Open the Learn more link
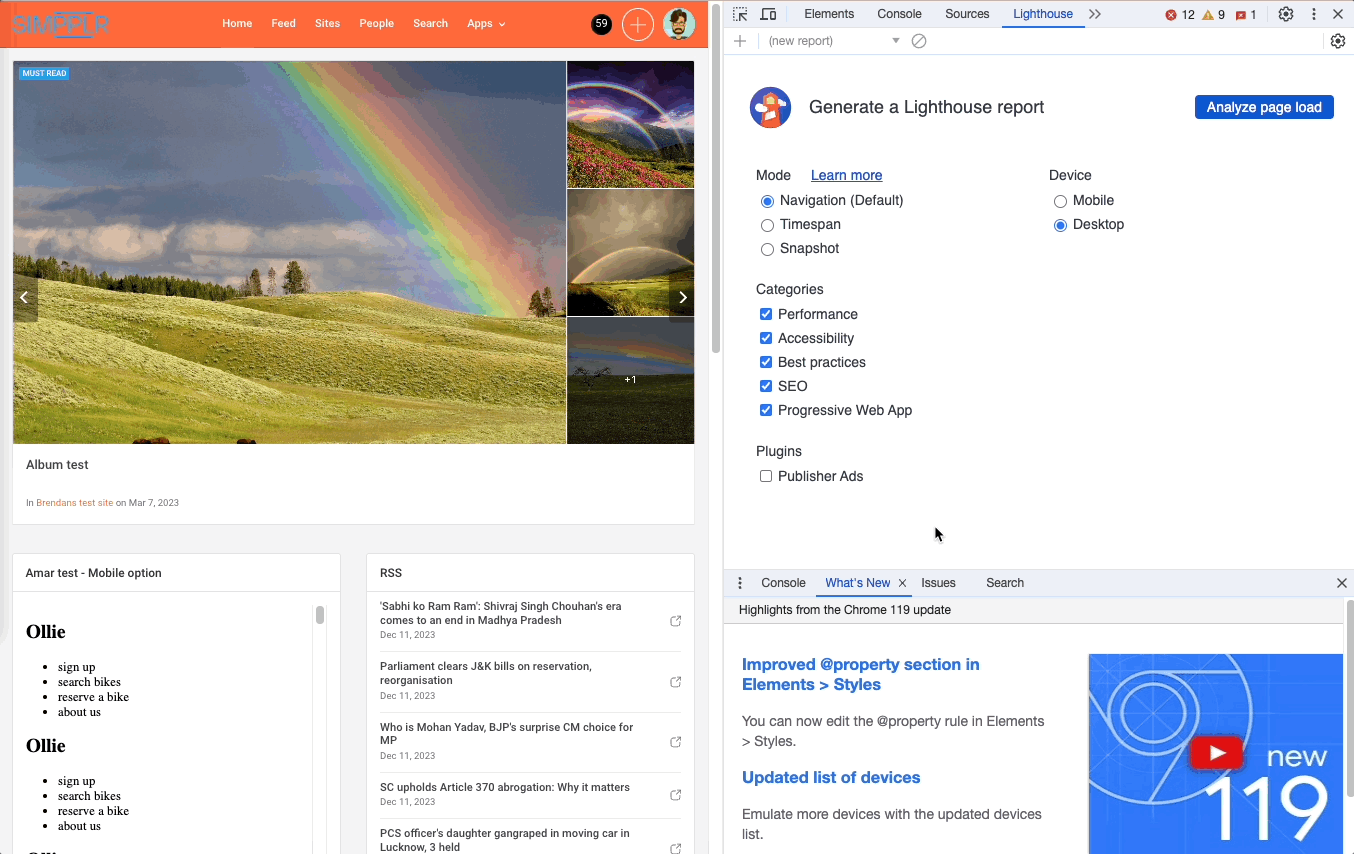The height and width of the screenshot is (854, 1354). tap(846, 175)
